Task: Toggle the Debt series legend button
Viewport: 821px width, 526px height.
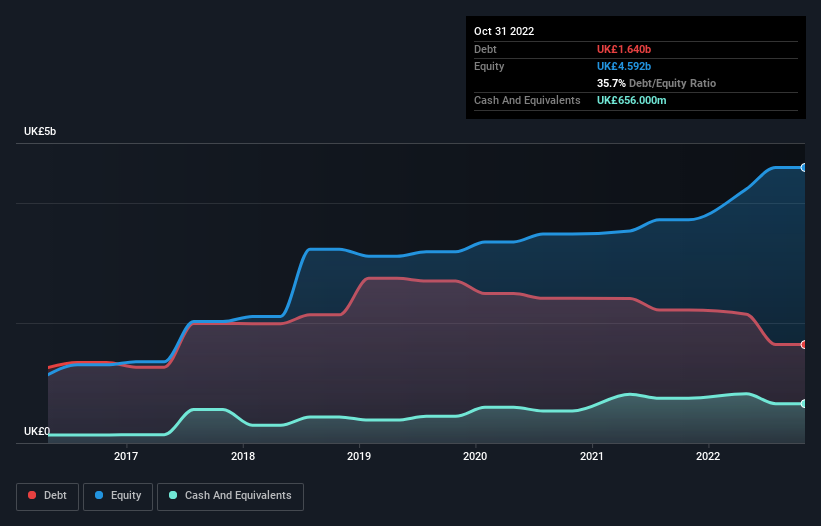Action: pos(47,496)
